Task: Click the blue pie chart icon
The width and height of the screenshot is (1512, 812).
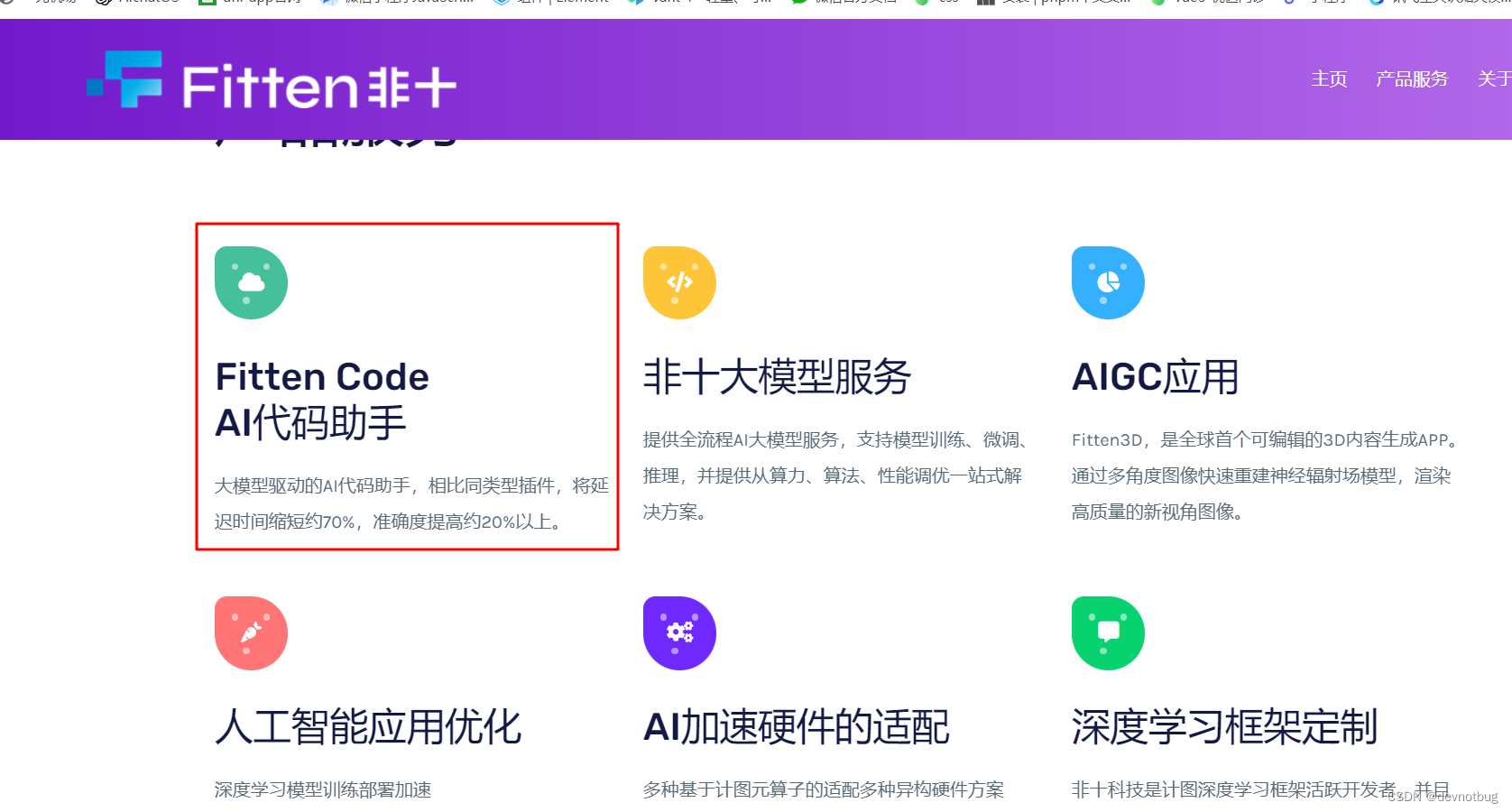Action: tap(1108, 282)
